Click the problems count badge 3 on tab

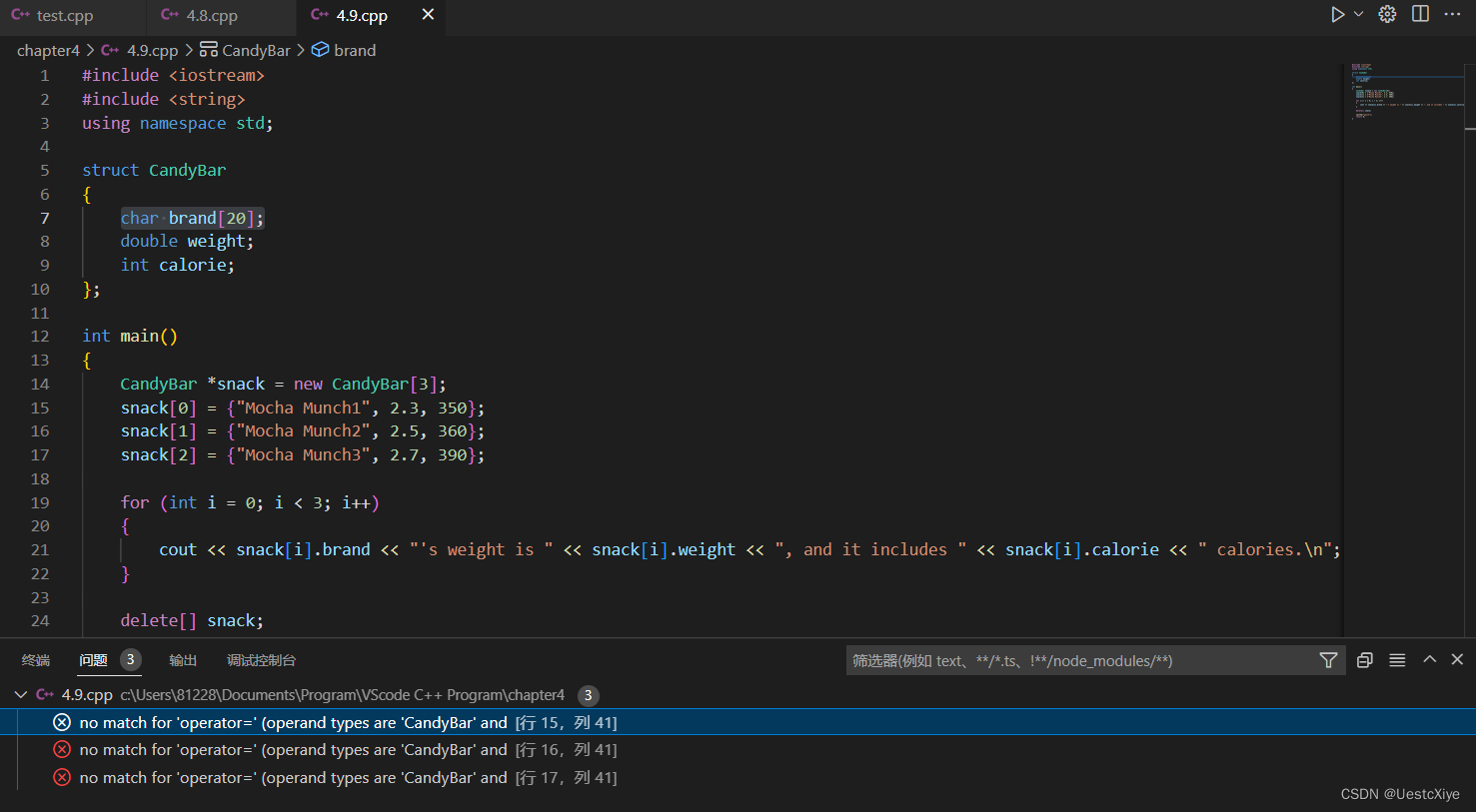(x=130, y=659)
